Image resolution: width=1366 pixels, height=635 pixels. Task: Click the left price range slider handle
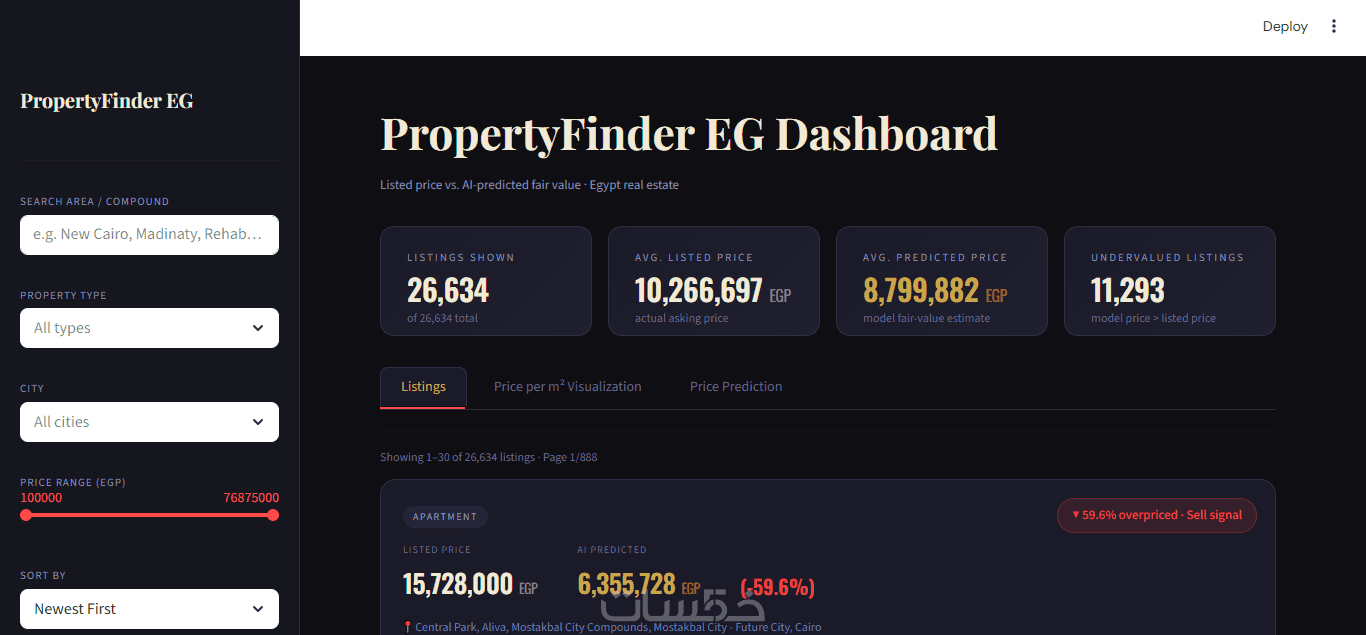click(x=26, y=515)
